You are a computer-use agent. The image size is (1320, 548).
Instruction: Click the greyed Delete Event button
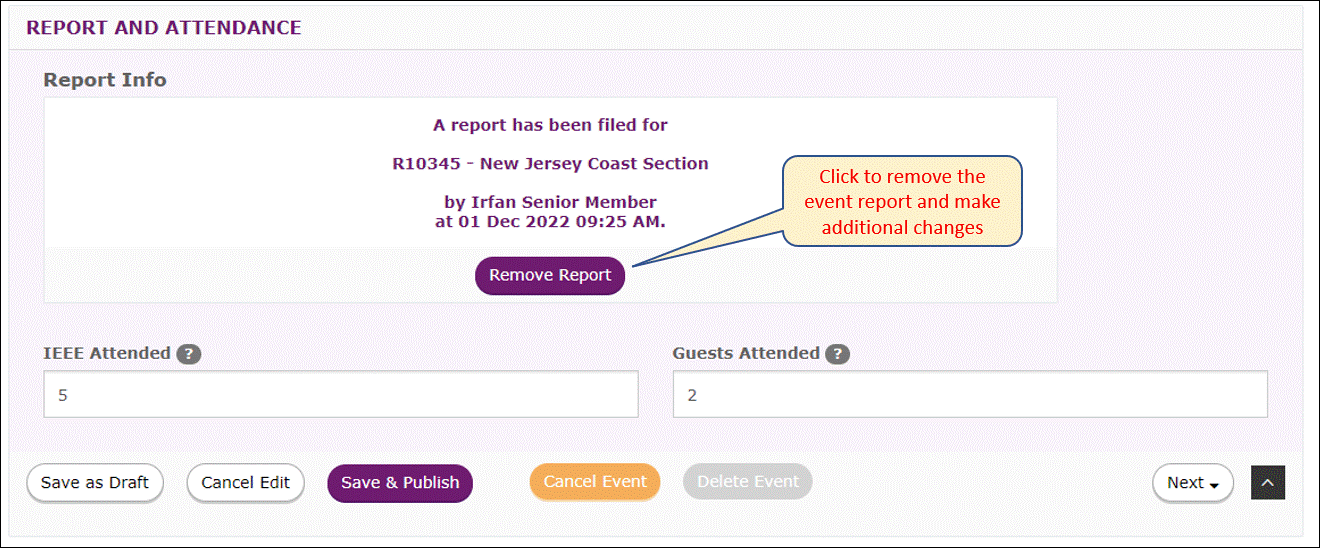(748, 482)
